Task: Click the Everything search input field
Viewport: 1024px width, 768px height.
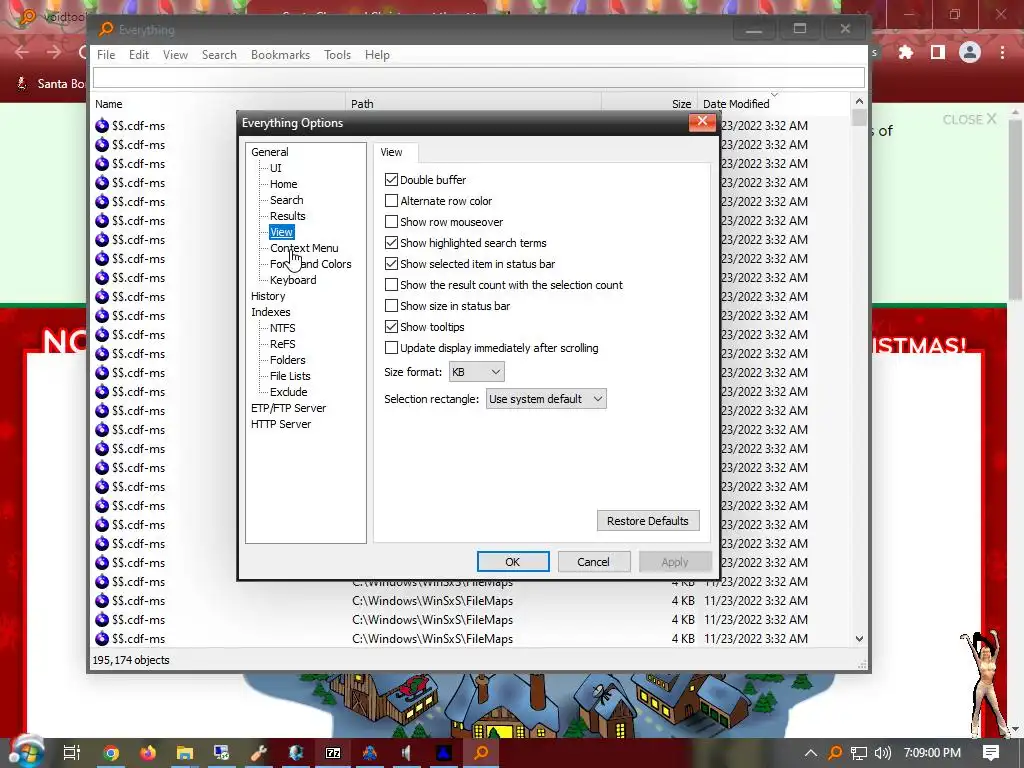Action: (x=479, y=78)
